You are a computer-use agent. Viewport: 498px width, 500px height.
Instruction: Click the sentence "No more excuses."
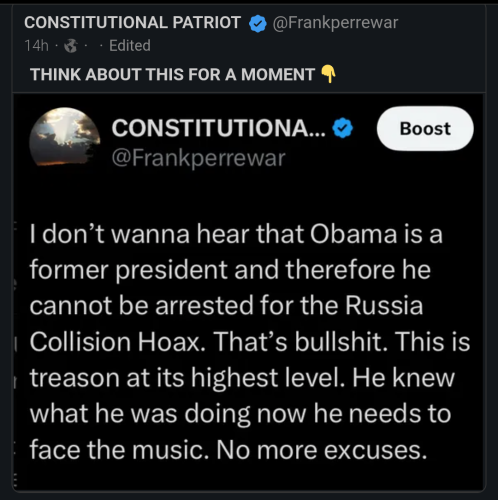(x=322, y=450)
